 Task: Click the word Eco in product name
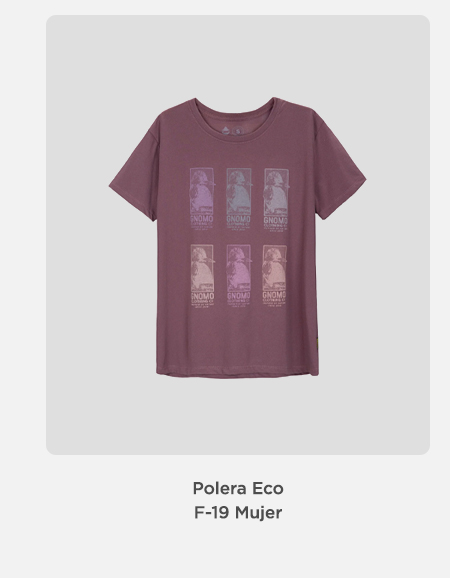pyautogui.click(x=268, y=488)
